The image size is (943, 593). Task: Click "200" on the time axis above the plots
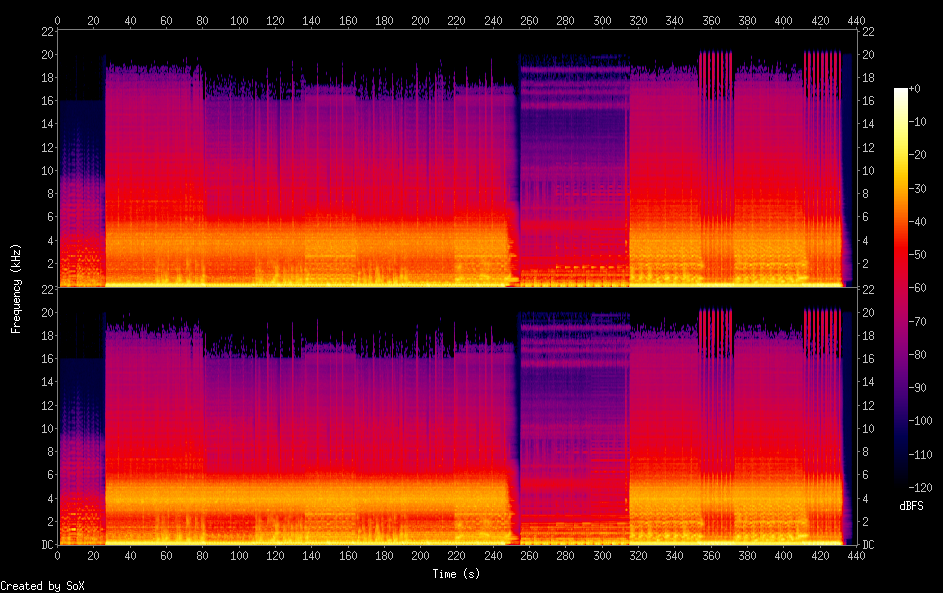(420, 20)
